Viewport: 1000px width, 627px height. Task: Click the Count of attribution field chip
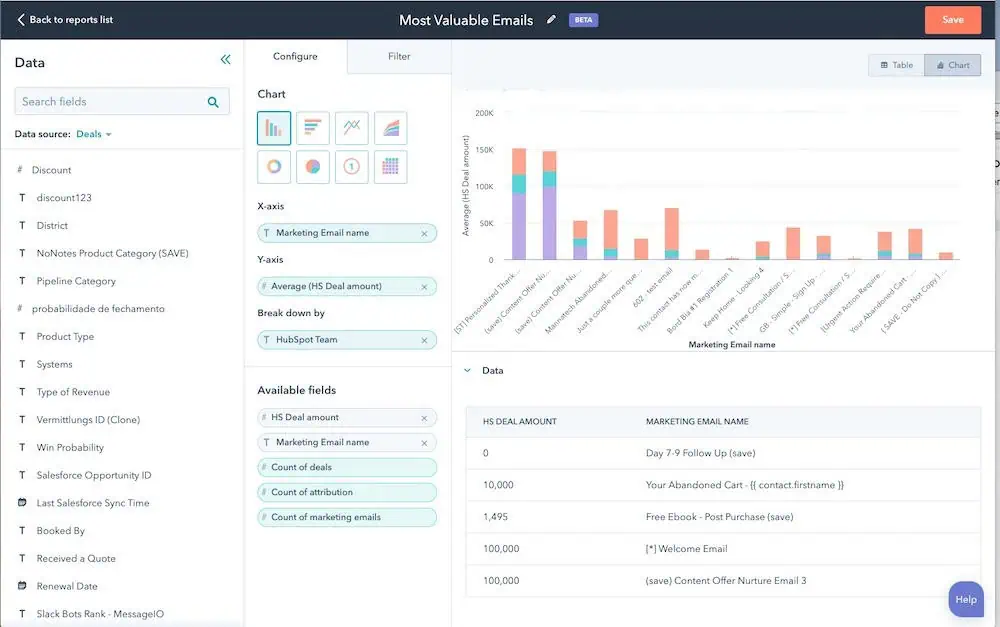tap(347, 492)
